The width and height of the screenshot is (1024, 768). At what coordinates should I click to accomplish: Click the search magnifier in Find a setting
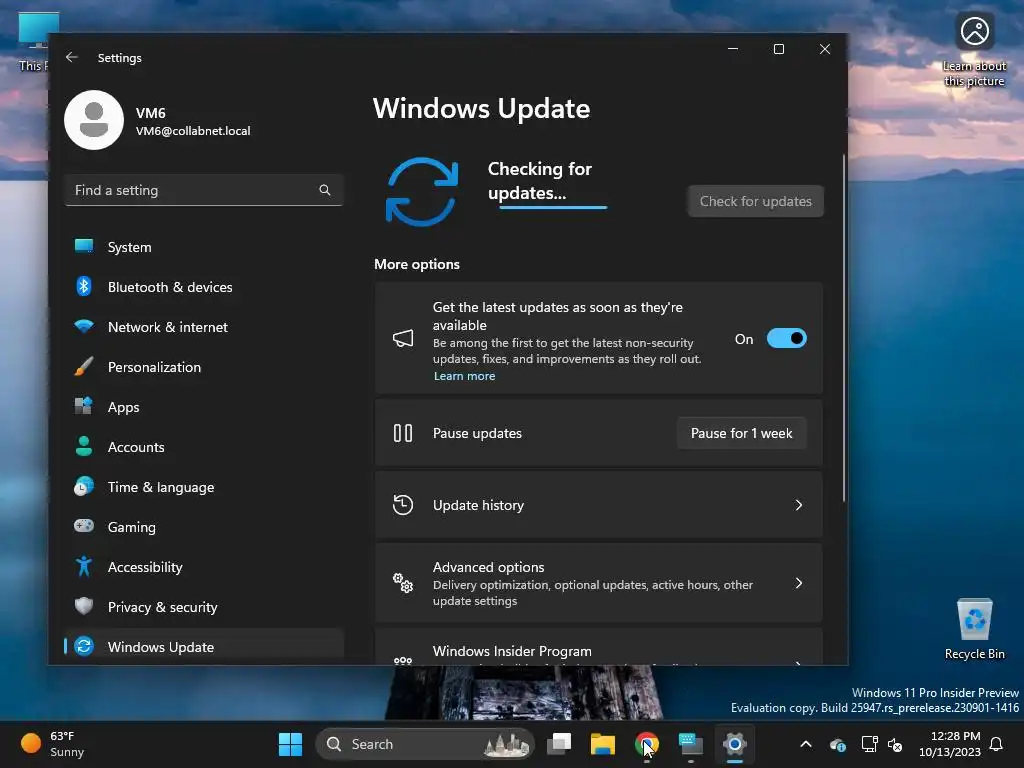pyautogui.click(x=325, y=190)
